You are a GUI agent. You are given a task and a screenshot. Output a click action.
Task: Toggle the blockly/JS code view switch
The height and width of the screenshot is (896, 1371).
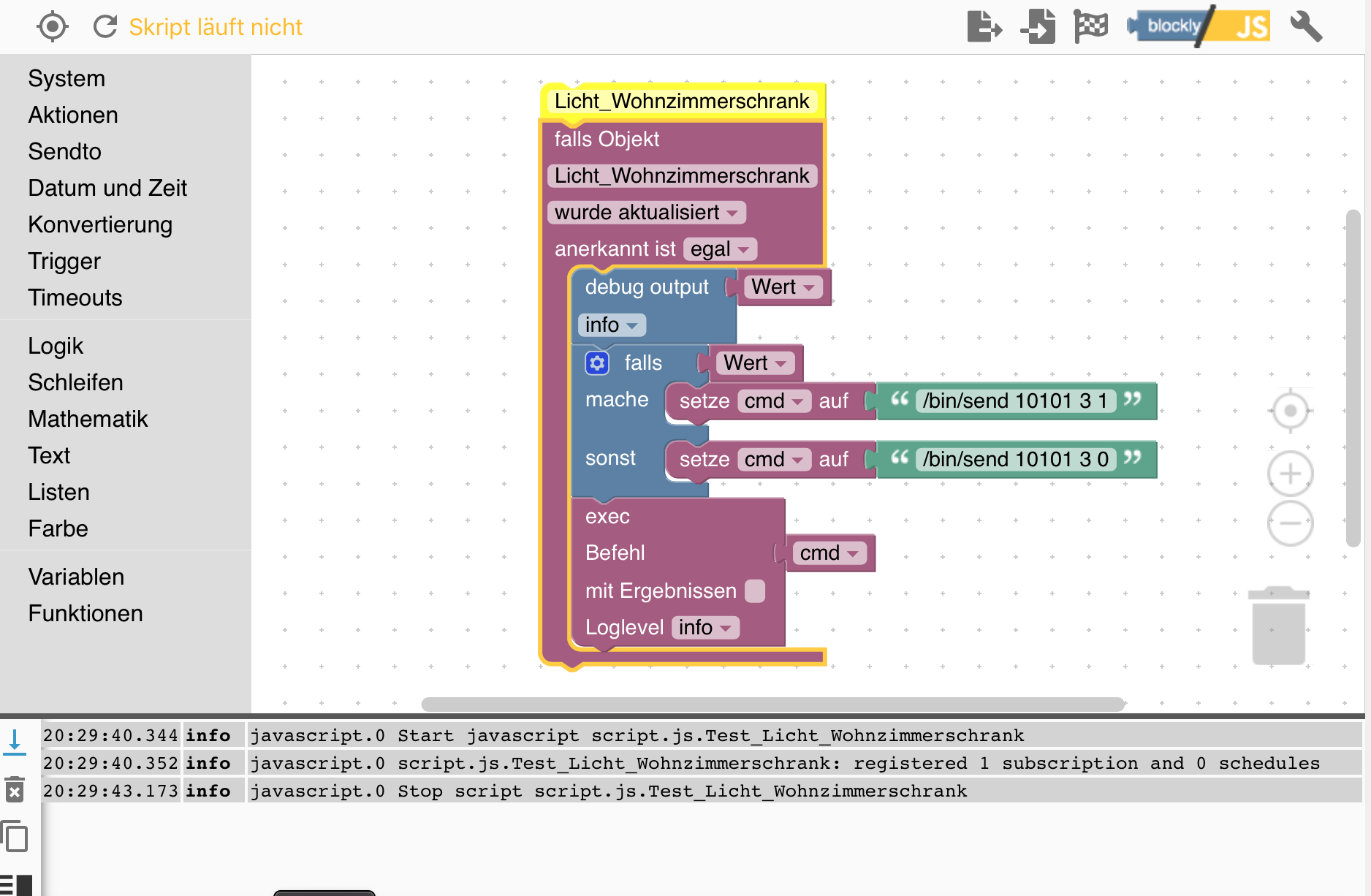pyautogui.click(x=1199, y=27)
